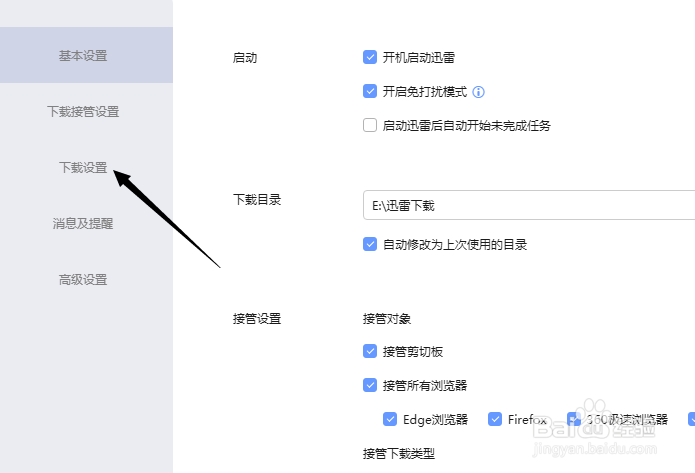Toggle the 接管所有浏览器 checkbox
The height and width of the screenshot is (473, 695).
[x=370, y=385]
